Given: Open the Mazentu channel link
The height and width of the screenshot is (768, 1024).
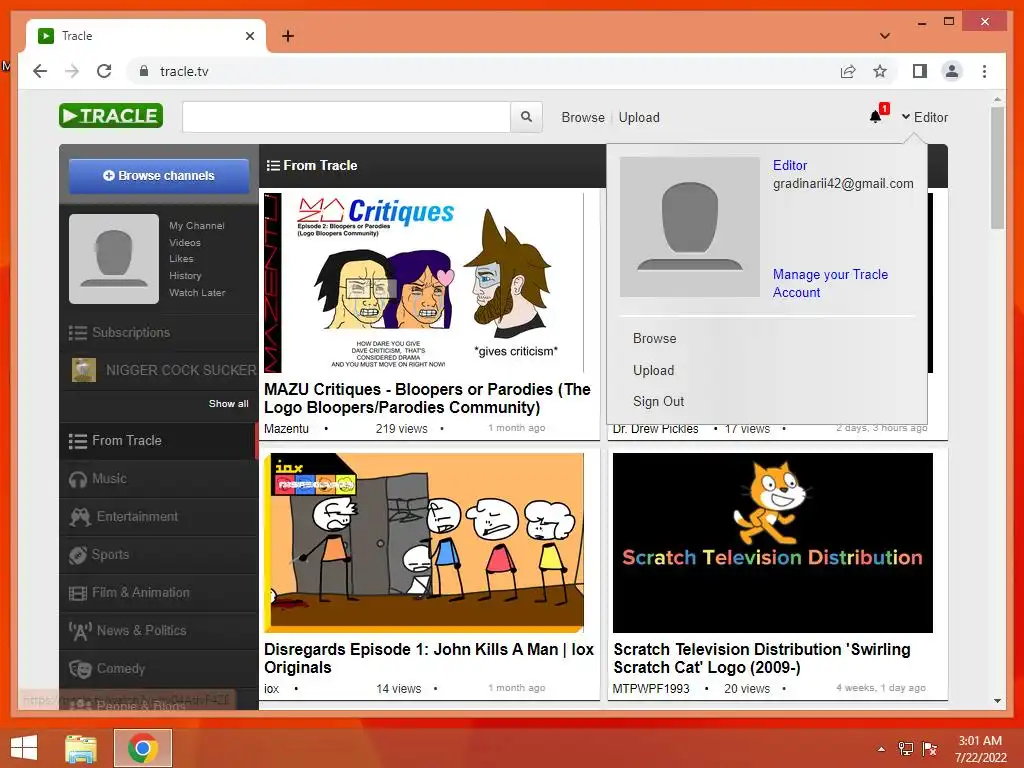Looking at the screenshot, I should 286,429.
